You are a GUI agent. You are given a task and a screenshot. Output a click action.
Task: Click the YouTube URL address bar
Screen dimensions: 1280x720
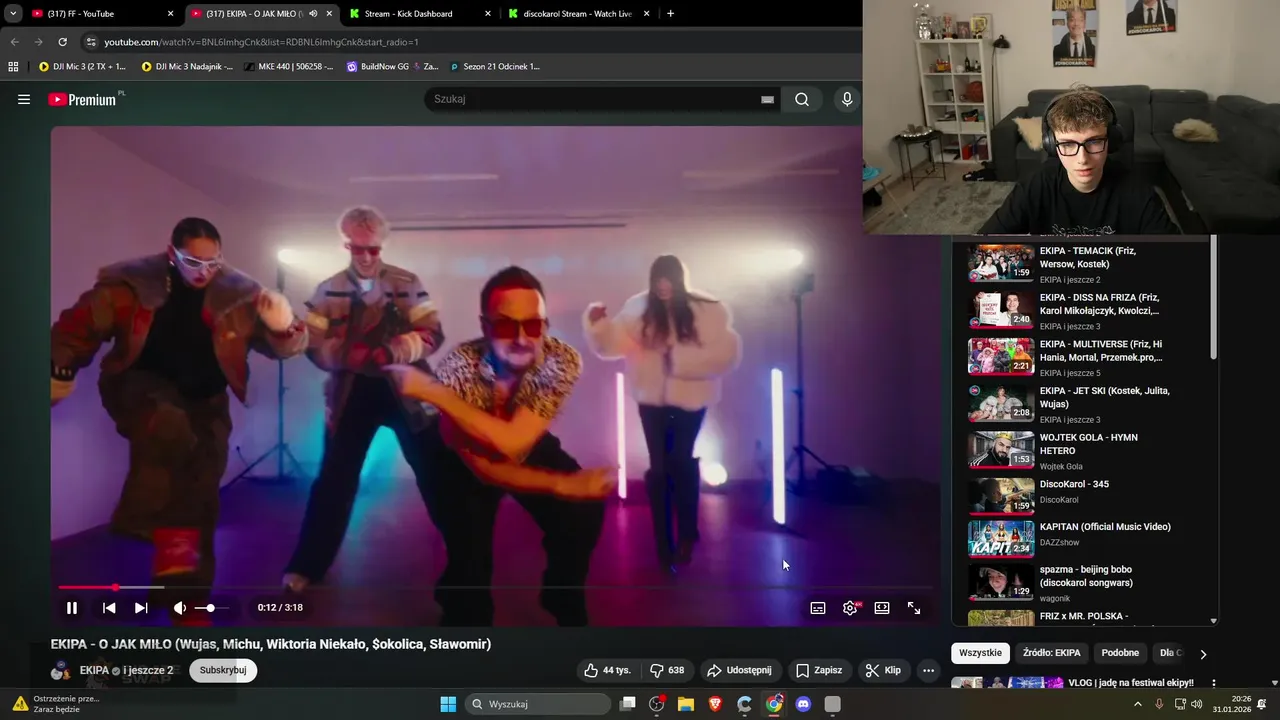(262, 42)
